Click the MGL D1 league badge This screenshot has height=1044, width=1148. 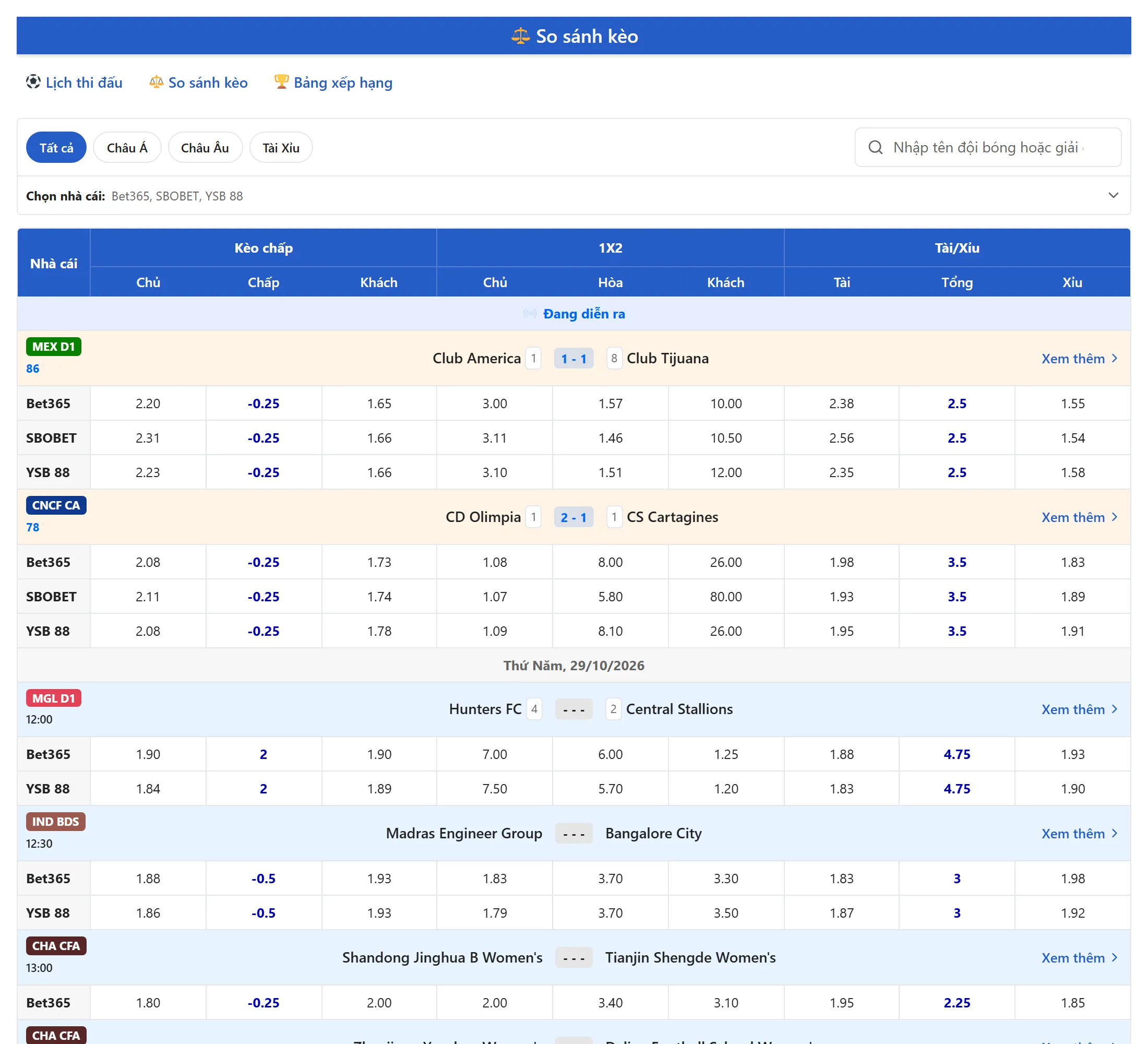pos(54,698)
